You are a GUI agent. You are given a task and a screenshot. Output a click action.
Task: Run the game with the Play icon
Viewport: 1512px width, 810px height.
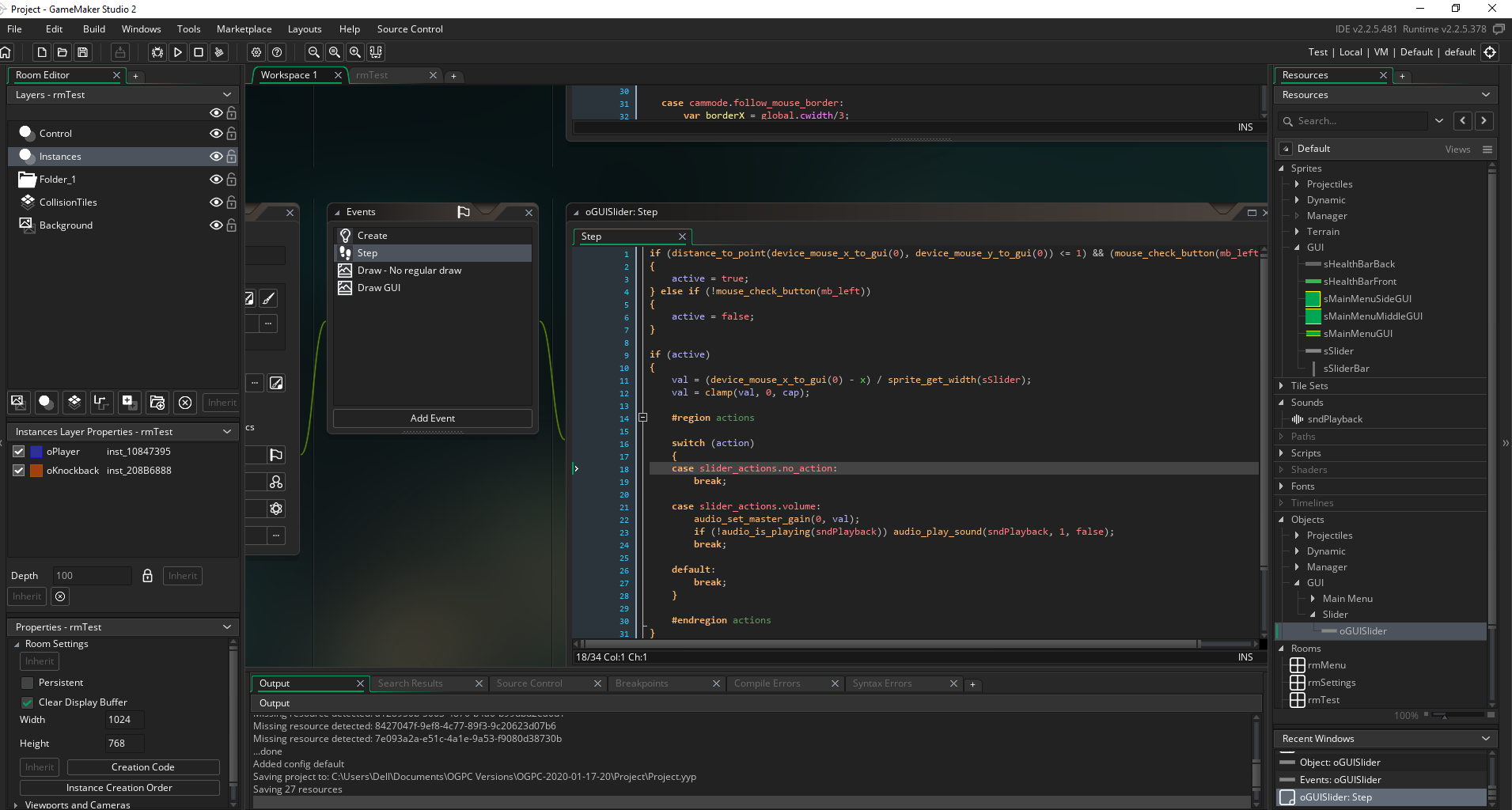pyautogui.click(x=178, y=52)
